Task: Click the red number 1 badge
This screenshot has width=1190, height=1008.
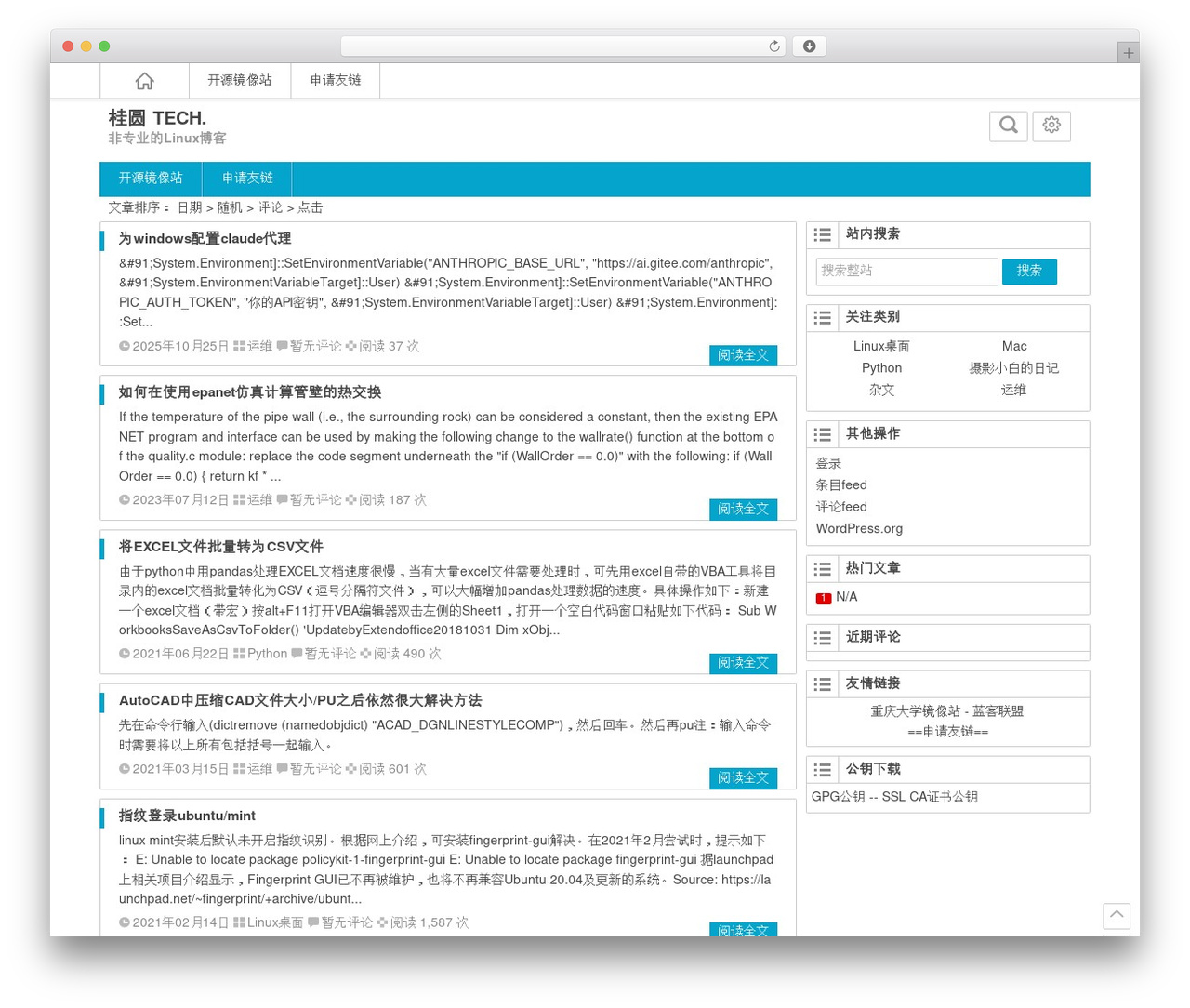Action: pos(823,598)
